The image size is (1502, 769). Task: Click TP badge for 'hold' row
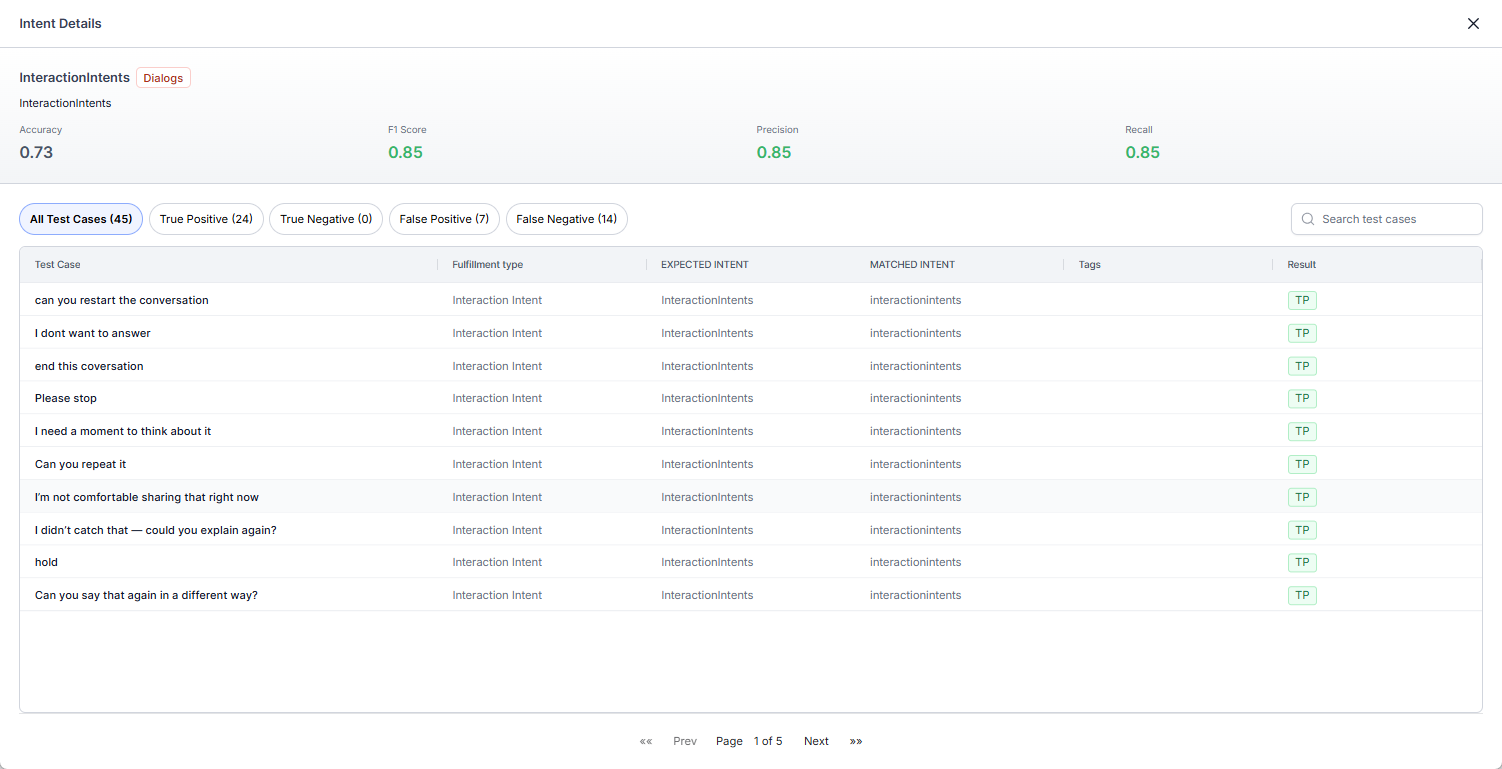click(x=1302, y=562)
